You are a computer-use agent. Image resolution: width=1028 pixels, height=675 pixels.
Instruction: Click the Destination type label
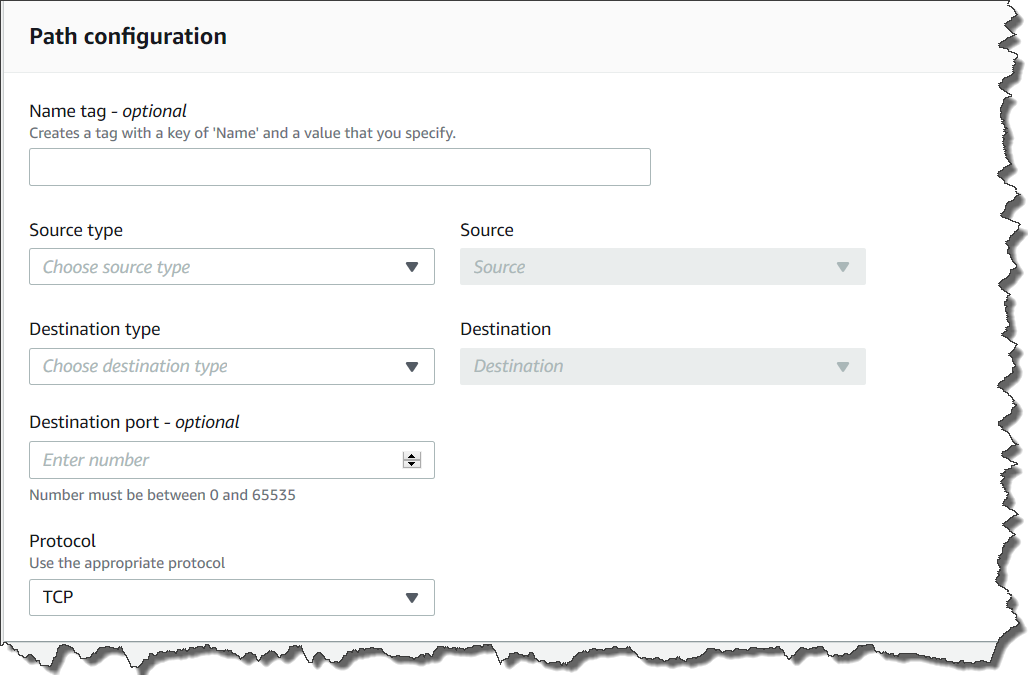(x=95, y=329)
